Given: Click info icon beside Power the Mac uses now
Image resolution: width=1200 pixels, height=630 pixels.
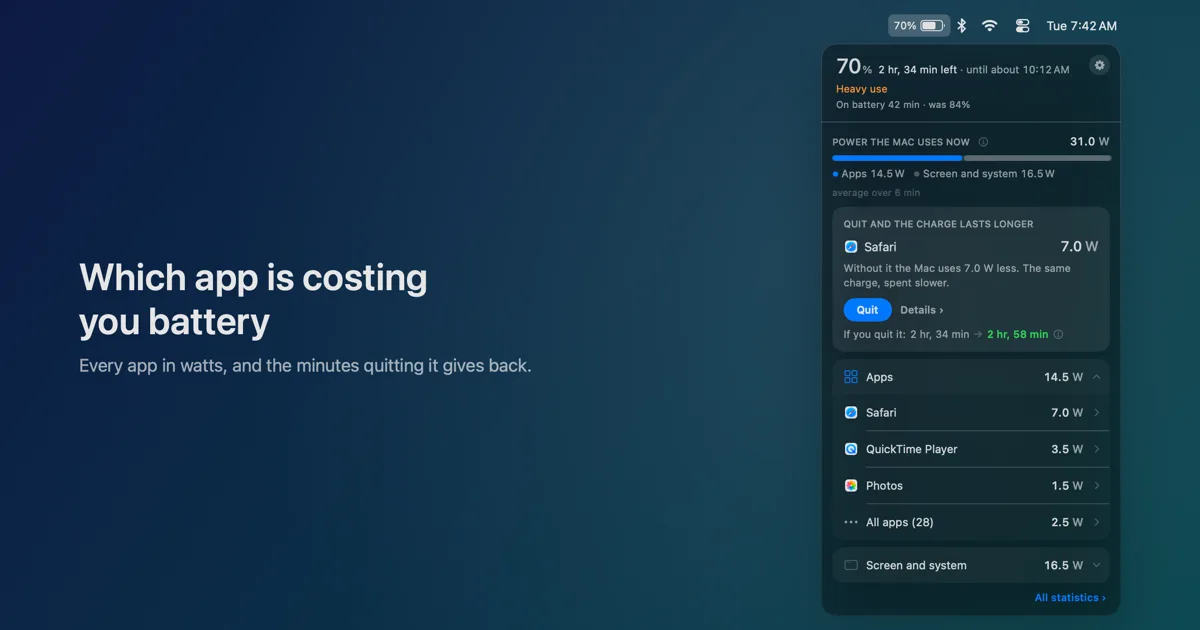Looking at the screenshot, I should (x=983, y=142).
